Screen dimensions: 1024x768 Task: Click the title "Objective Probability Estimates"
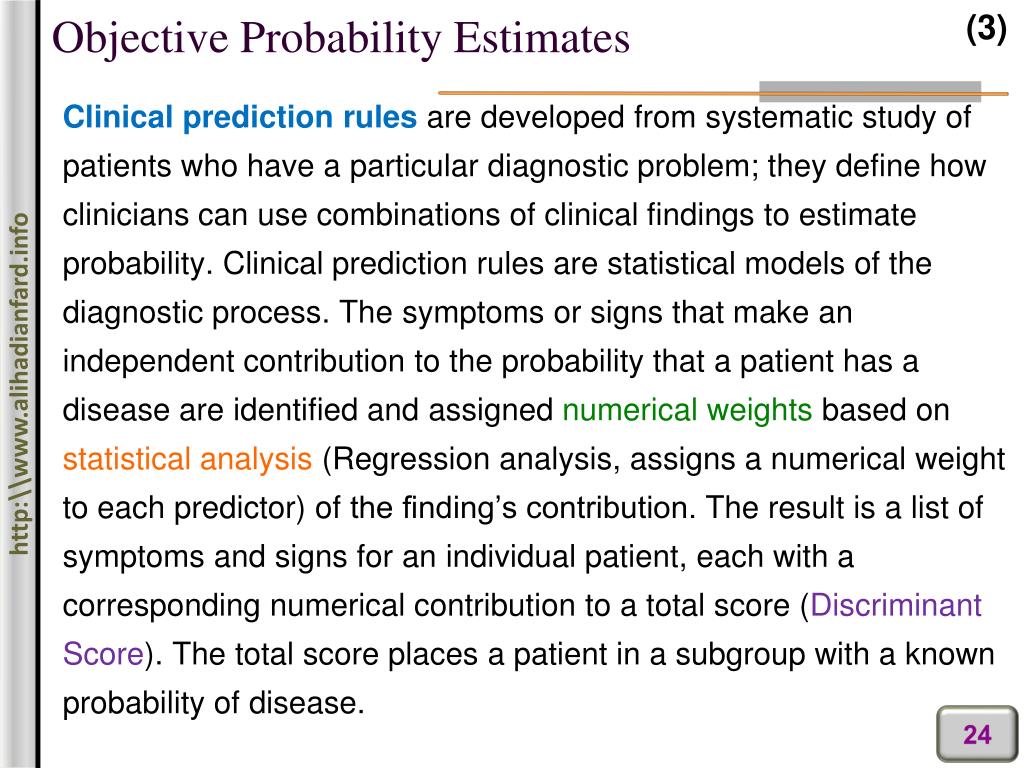click(341, 38)
